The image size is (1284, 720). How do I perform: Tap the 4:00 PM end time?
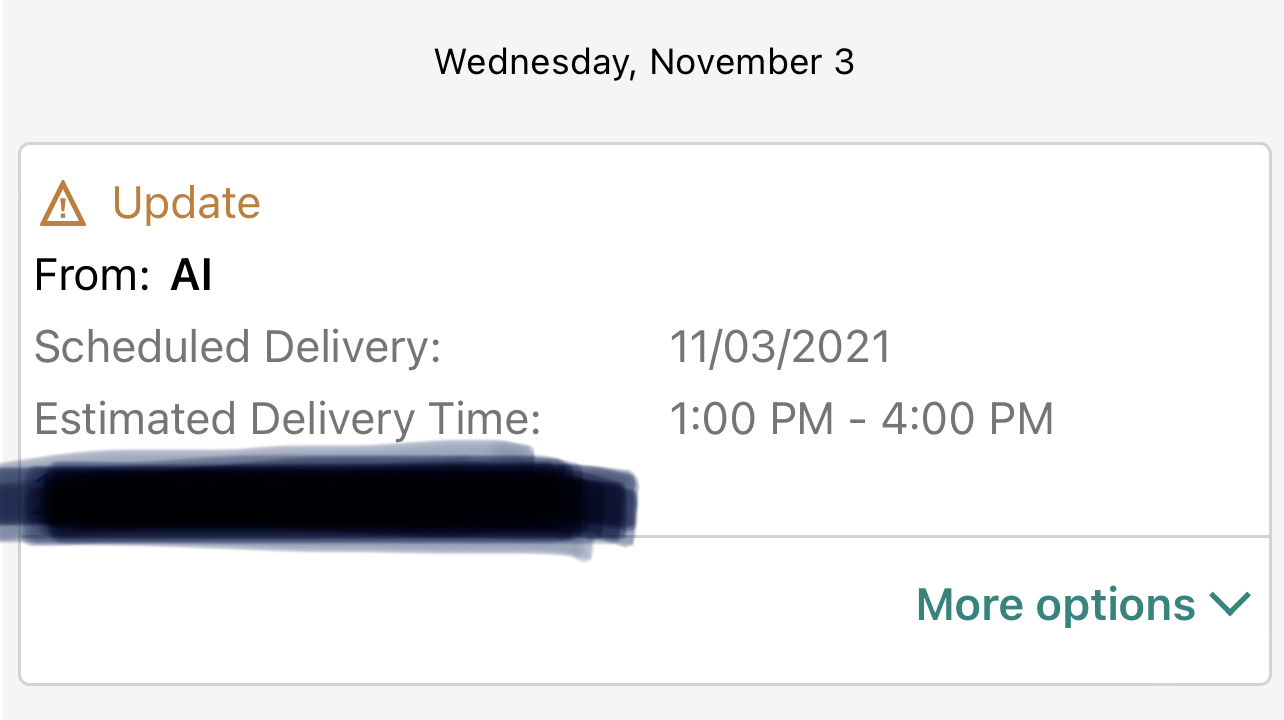(x=967, y=419)
